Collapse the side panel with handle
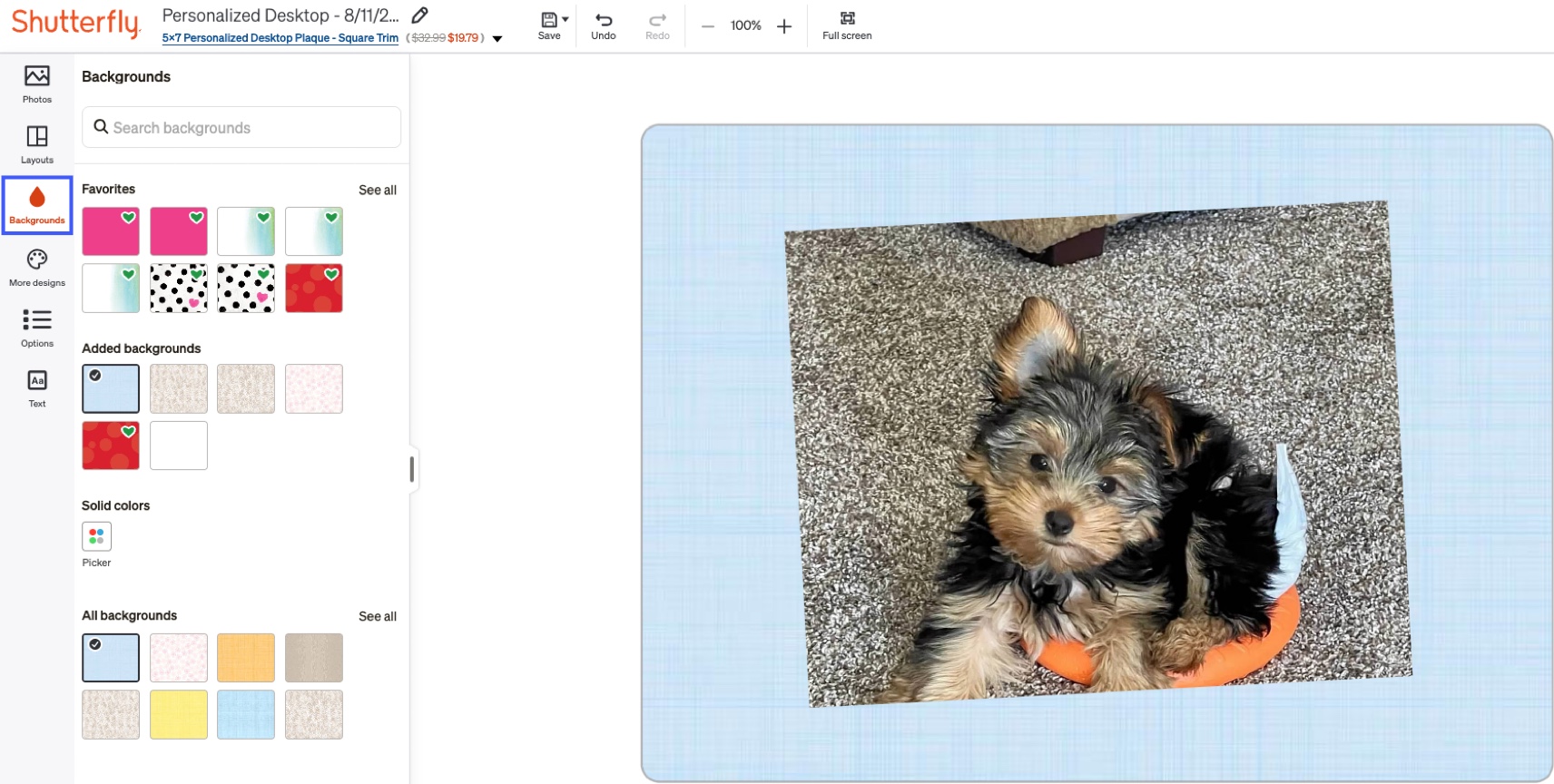1554x784 pixels. 412,469
